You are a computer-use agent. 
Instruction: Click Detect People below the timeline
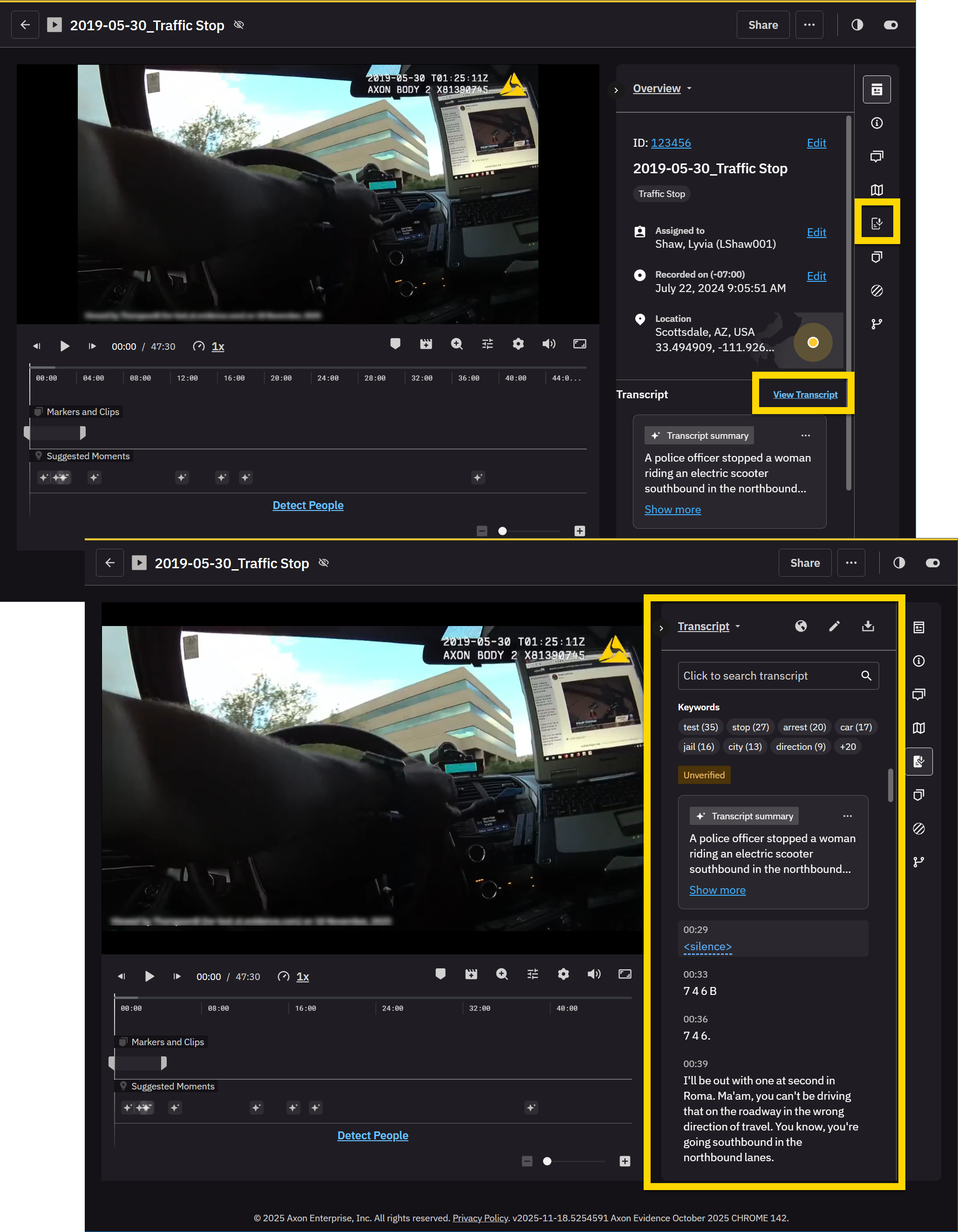pos(373,1135)
